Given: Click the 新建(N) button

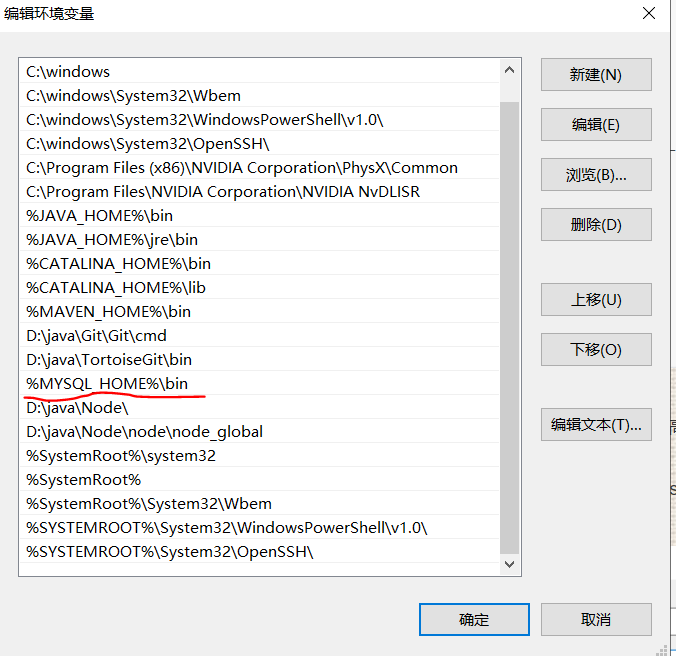Looking at the screenshot, I should coord(596,75).
